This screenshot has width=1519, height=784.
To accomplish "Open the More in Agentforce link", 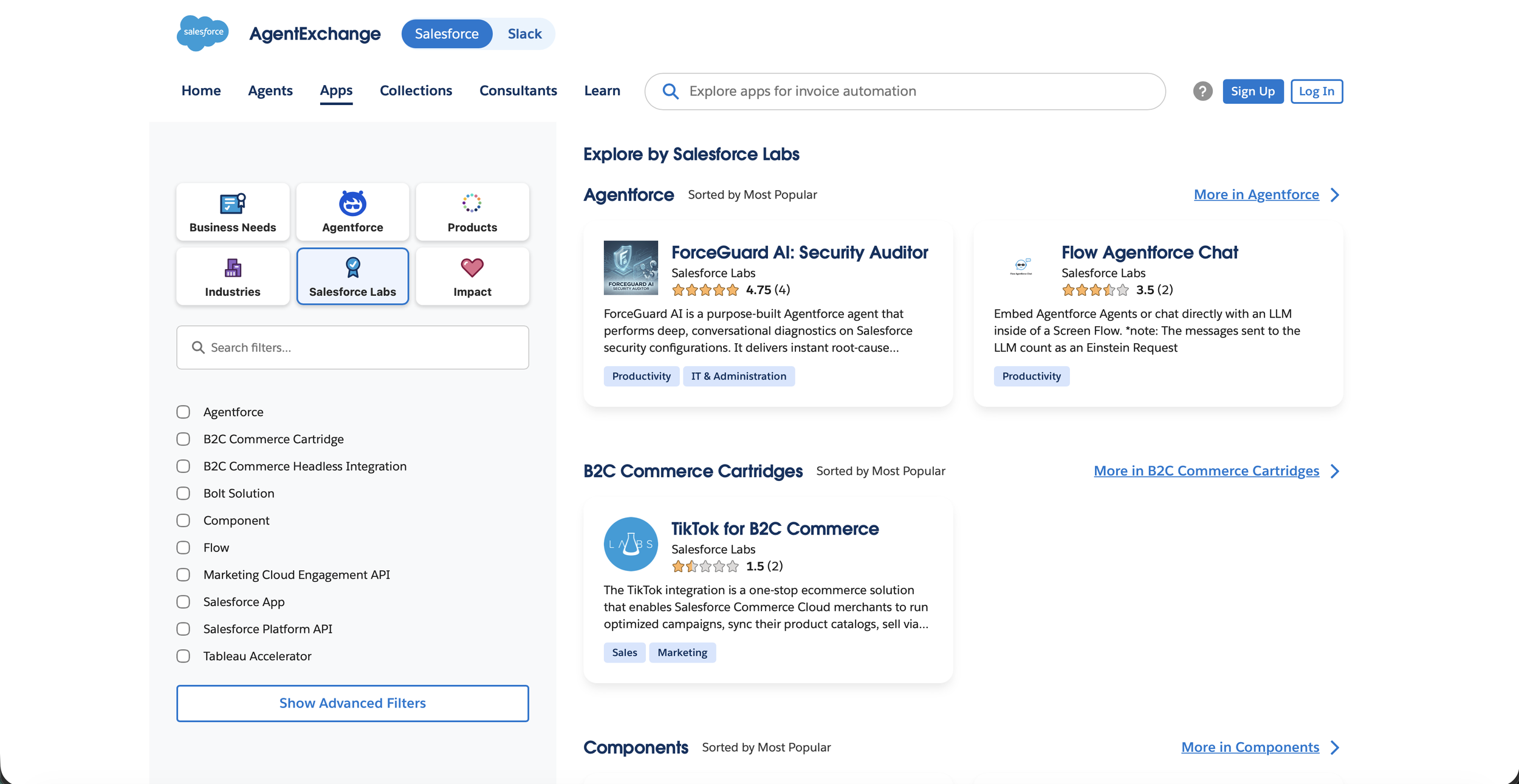I will [x=1257, y=195].
